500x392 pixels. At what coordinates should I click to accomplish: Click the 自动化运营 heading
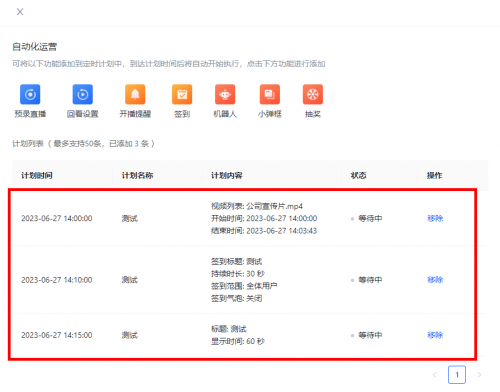click(35, 47)
